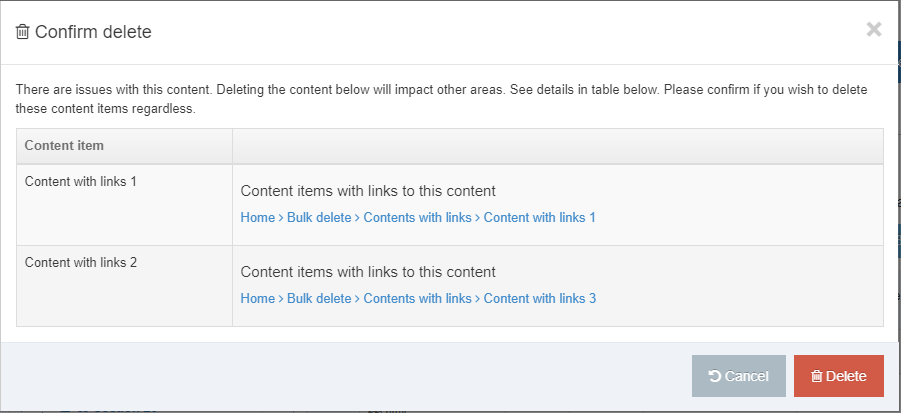Click the trash icon beside the Confirm delete title
The width and height of the screenshot is (901, 413).
[23, 32]
